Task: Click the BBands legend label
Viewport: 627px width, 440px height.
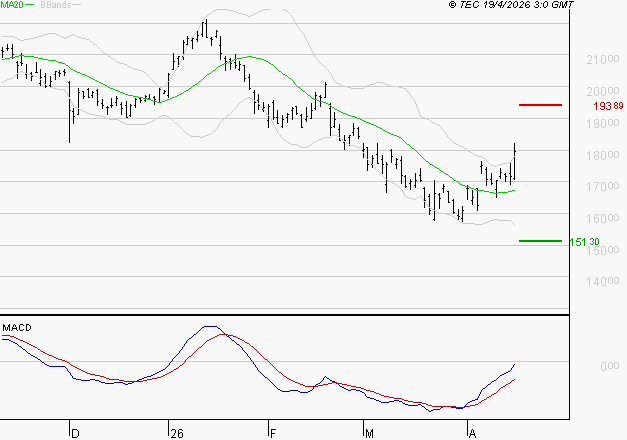Action: pos(56,5)
